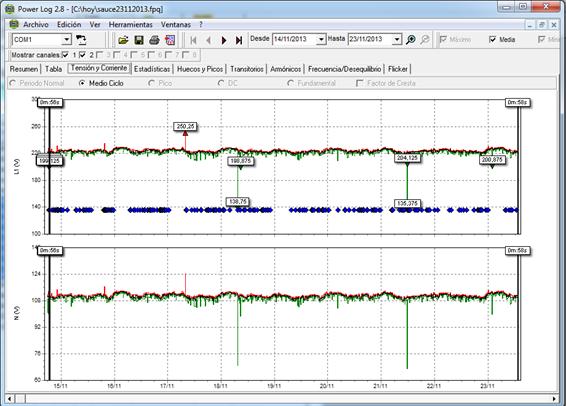Switch to the Estadísticas tab

[152, 69]
